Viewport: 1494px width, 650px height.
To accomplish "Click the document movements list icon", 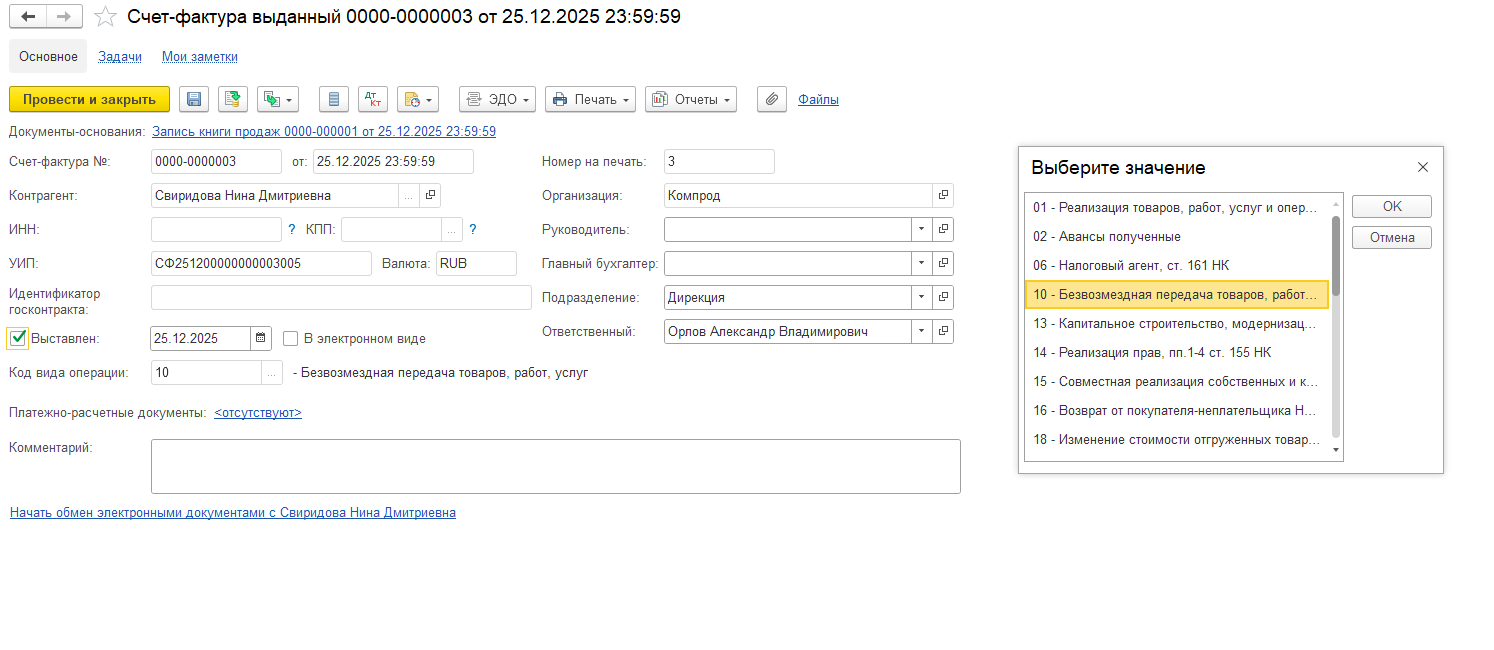I will pyautogui.click(x=334, y=99).
